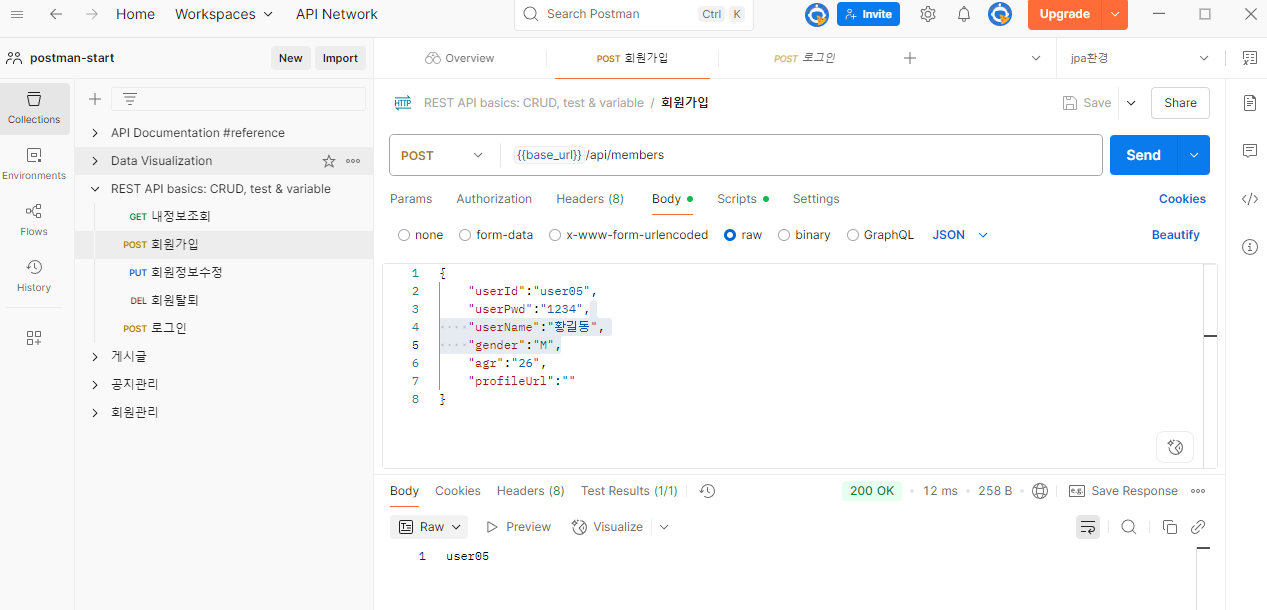This screenshot has width=1267, height=610.
Task: Create a new collection with plus icon
Action: pos(95,99)
